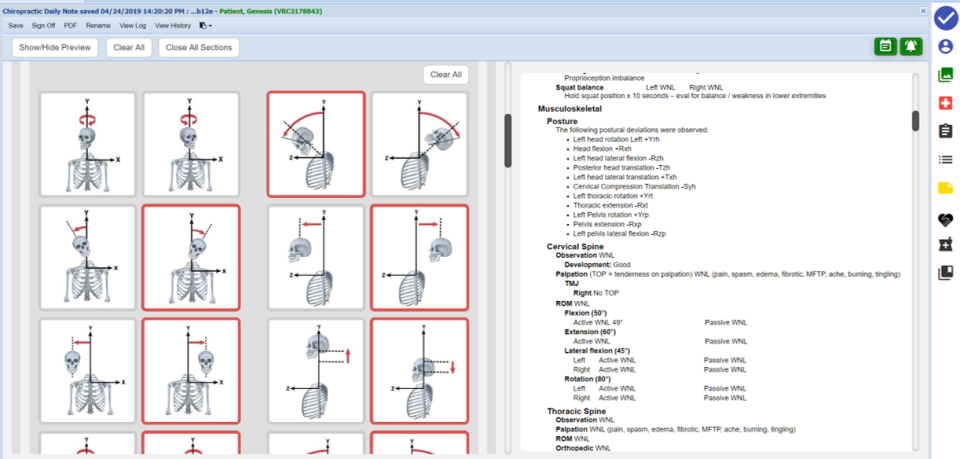Select front-view head lateral translation left-arrow card
Viewport: 960px width, 459px height.
[x=88, y=371]
